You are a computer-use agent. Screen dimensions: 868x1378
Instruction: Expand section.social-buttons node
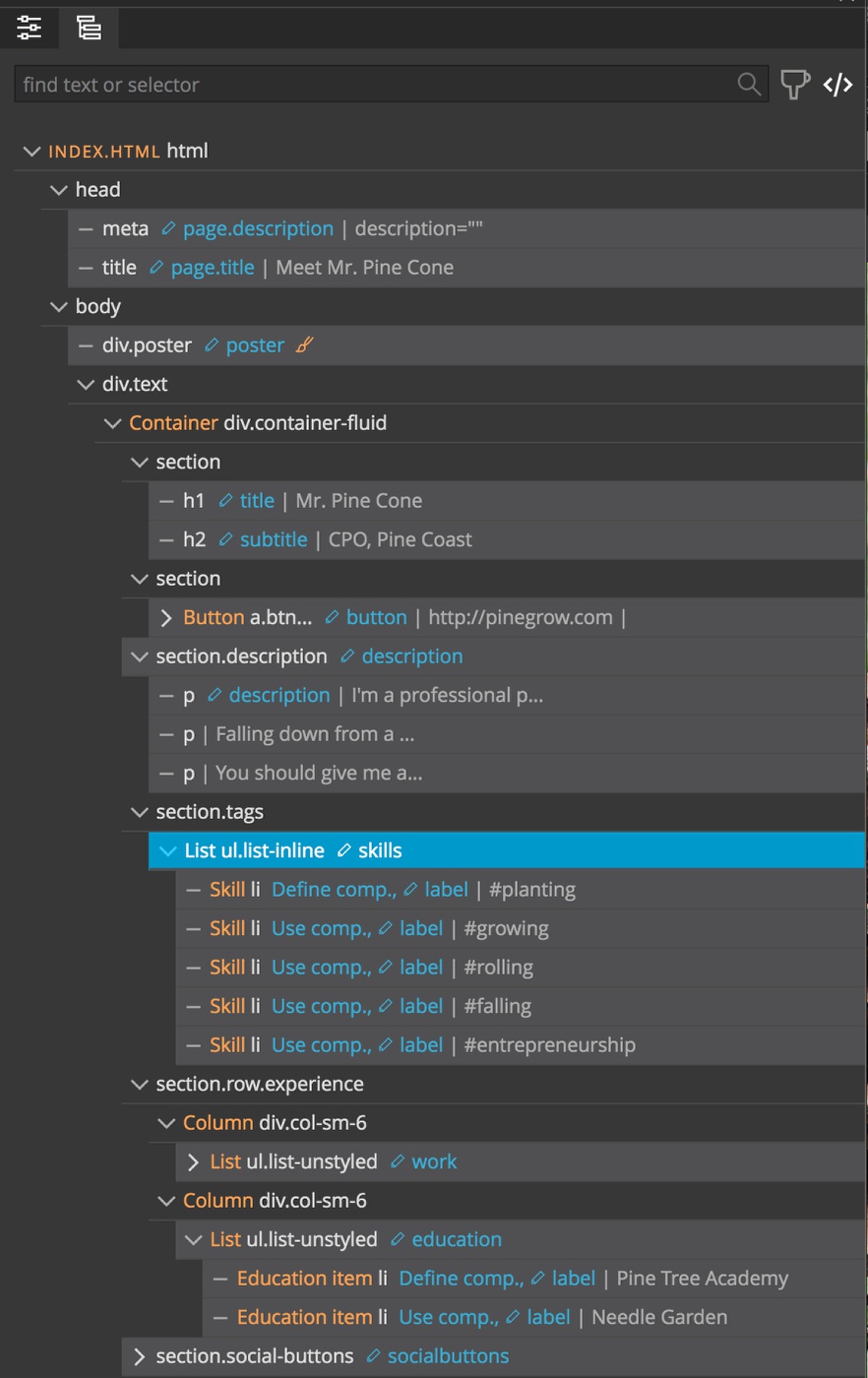pos(140,1357)
